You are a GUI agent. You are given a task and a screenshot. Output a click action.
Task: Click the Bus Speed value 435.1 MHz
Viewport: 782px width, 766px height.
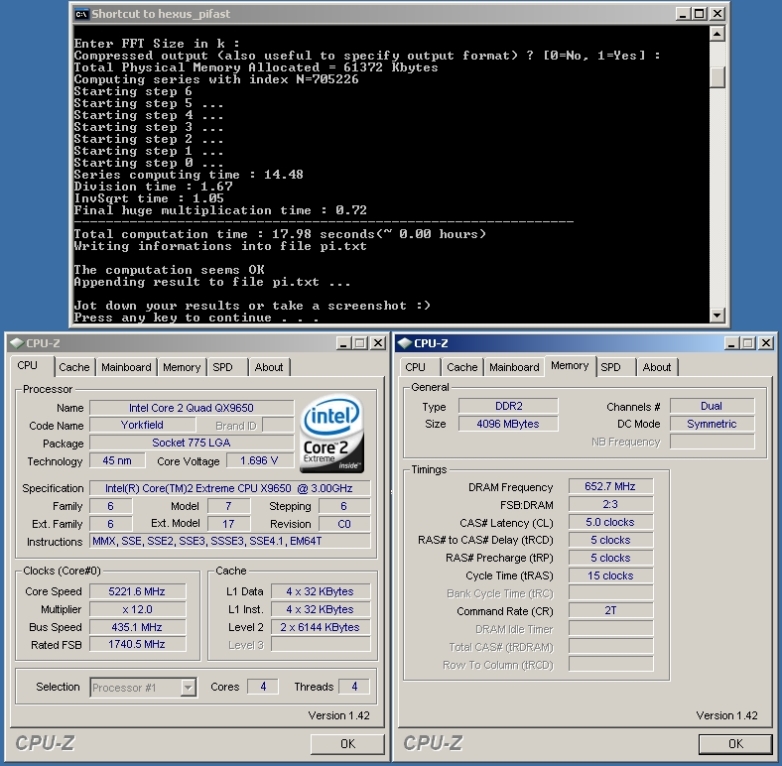pyautogui.click(x=137, y=627)
